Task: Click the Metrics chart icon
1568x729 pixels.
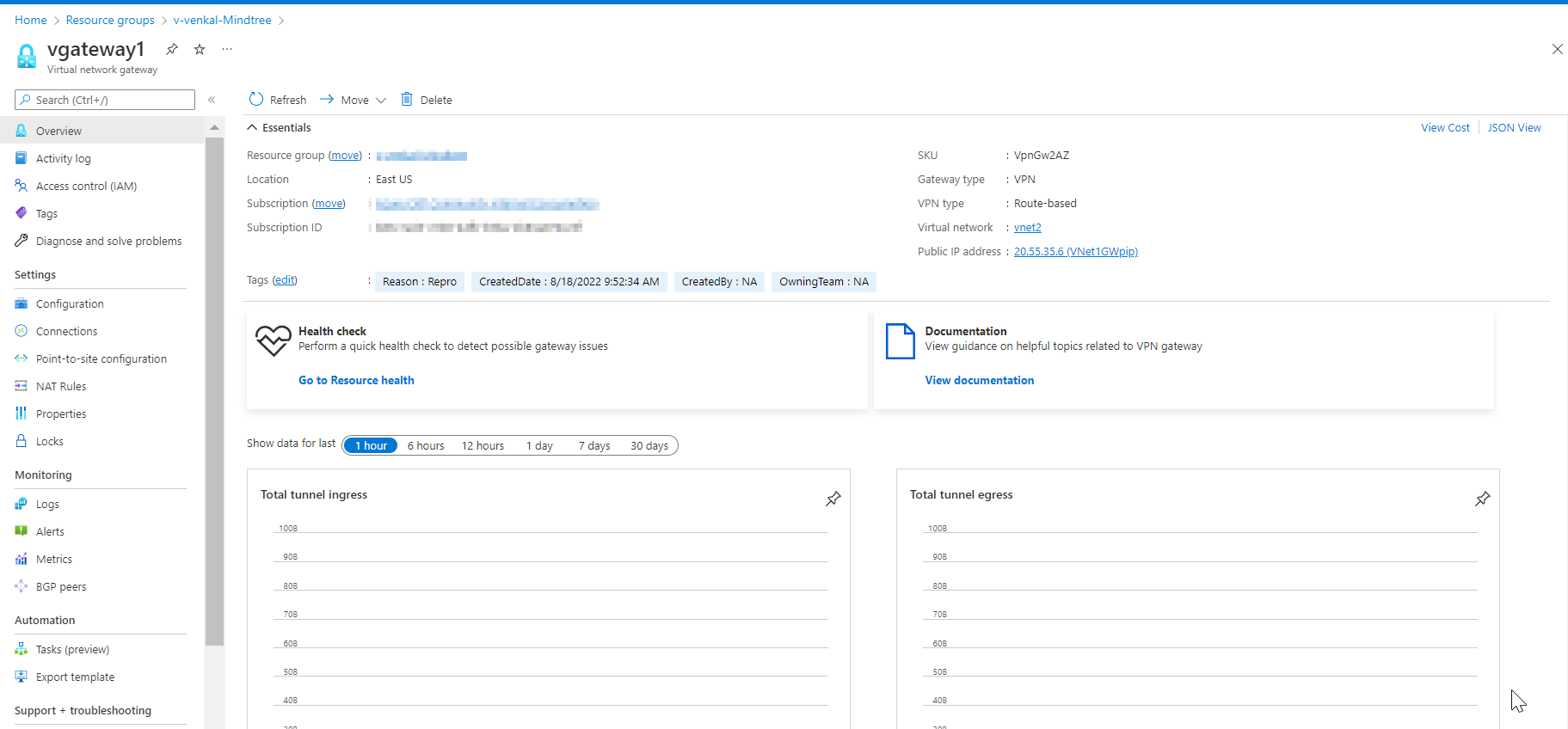Action: point(22,559)
